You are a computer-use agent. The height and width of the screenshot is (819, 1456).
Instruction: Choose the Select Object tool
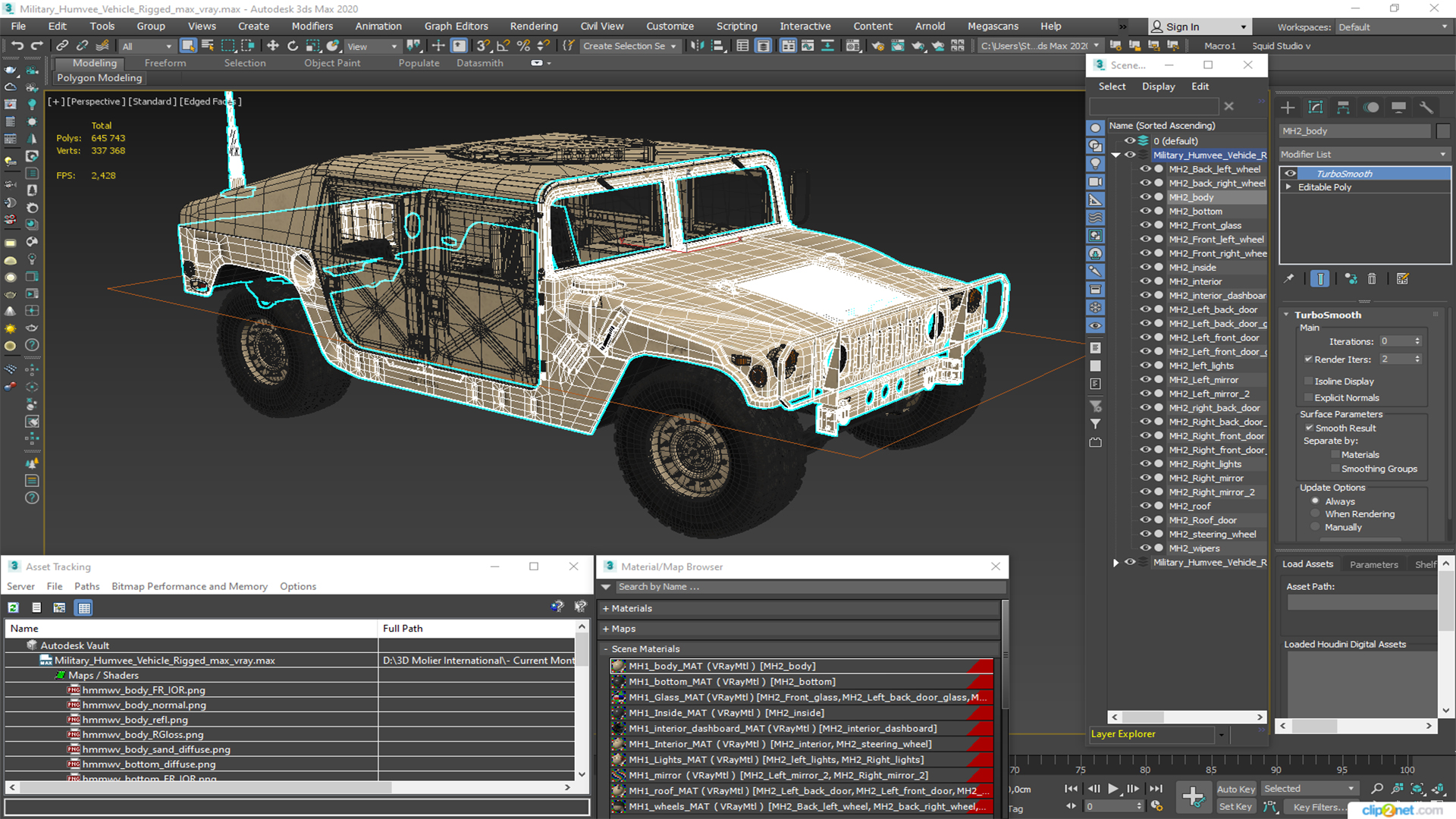[x=188, y=46]
